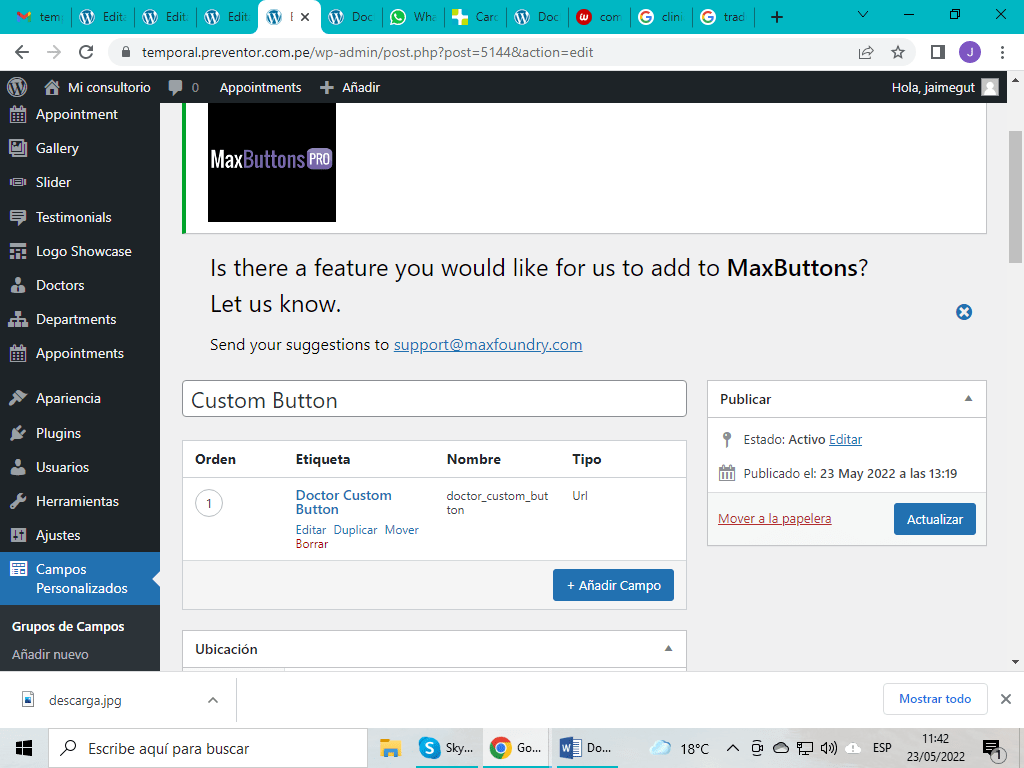Open the Departments sidebar menu
1024x768 pixels.
76,319
